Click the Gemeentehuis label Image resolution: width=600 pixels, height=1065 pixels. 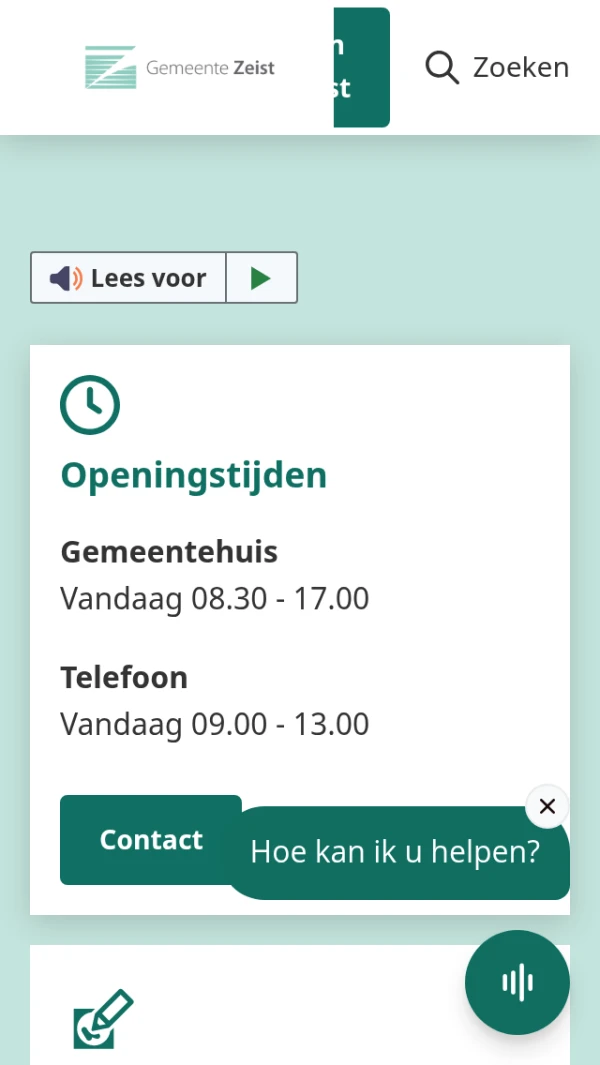pyautogui.click(x=169, y=552)
